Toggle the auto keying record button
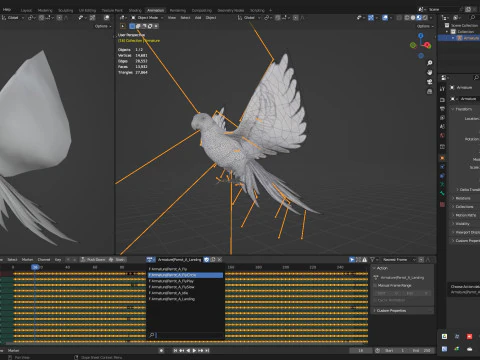The image size is (480, 360). coord(161,350)
